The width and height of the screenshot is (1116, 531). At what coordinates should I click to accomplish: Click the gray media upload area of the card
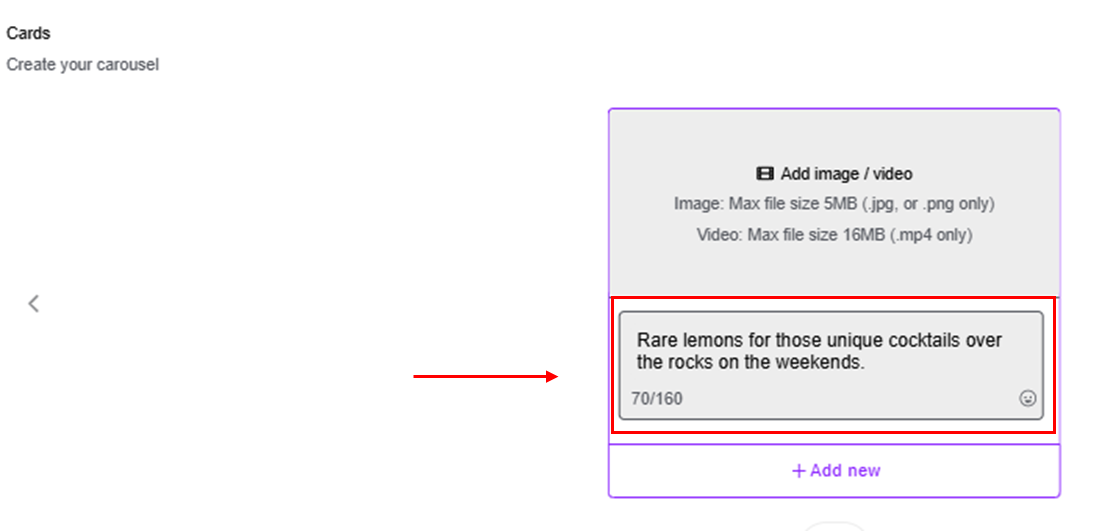pos(834,203)
